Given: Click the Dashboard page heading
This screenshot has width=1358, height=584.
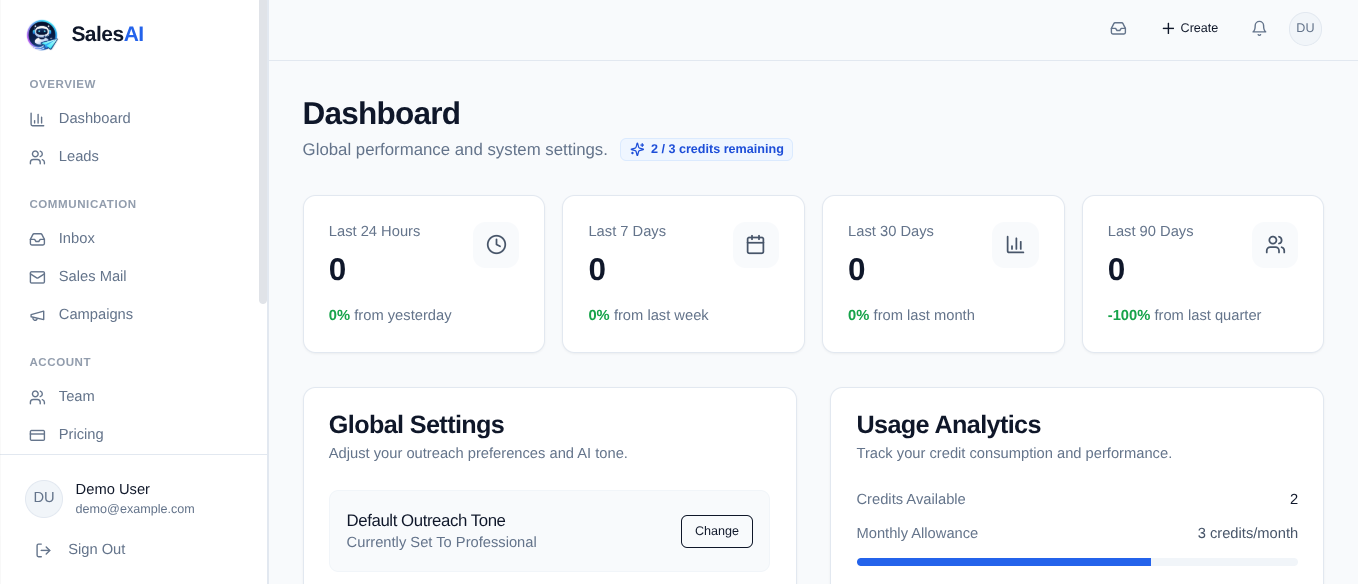Looking at the screenshot, I should point(381,113).
